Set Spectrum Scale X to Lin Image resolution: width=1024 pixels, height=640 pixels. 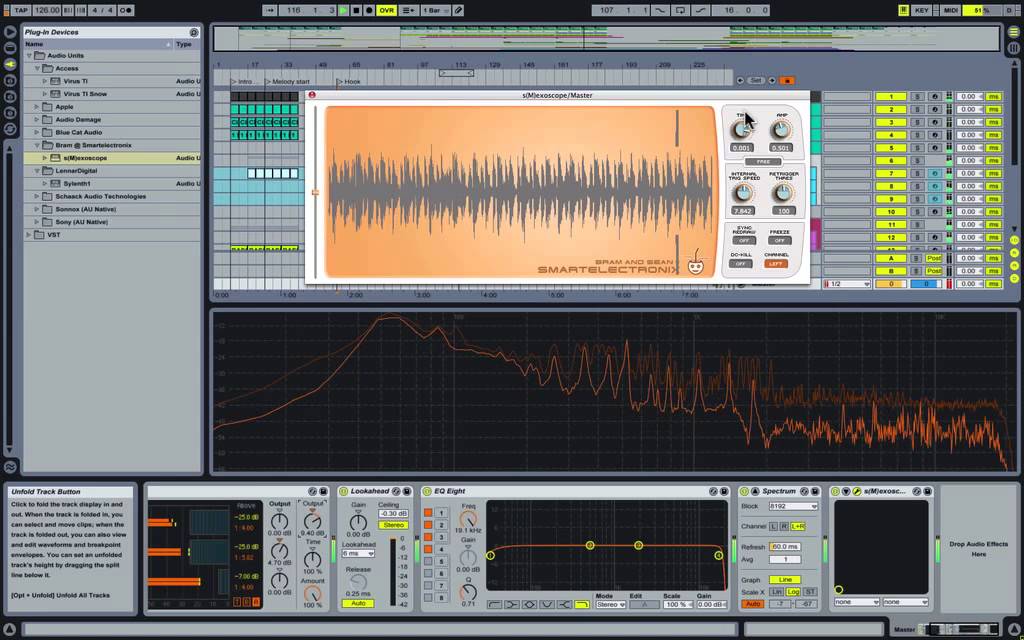click(776, 592)
